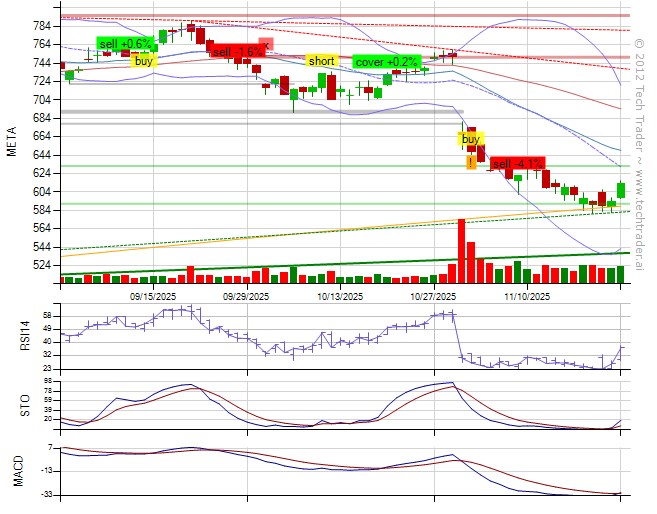This screenshot has height=514, width=657.
Task: Click the 10/27/2025 date label
Action: [x=433, y=296]
